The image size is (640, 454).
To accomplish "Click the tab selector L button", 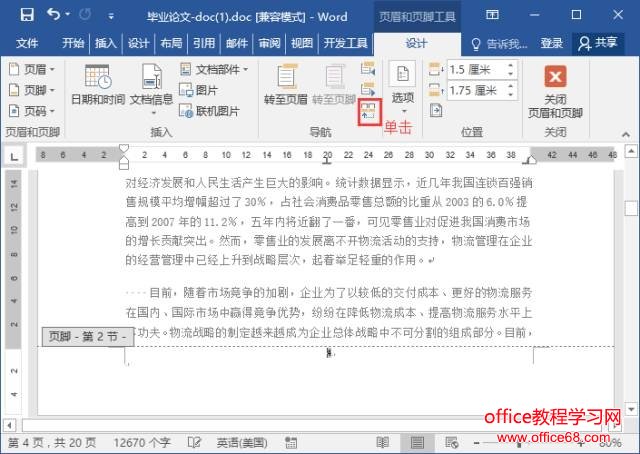I will [14, 156].
